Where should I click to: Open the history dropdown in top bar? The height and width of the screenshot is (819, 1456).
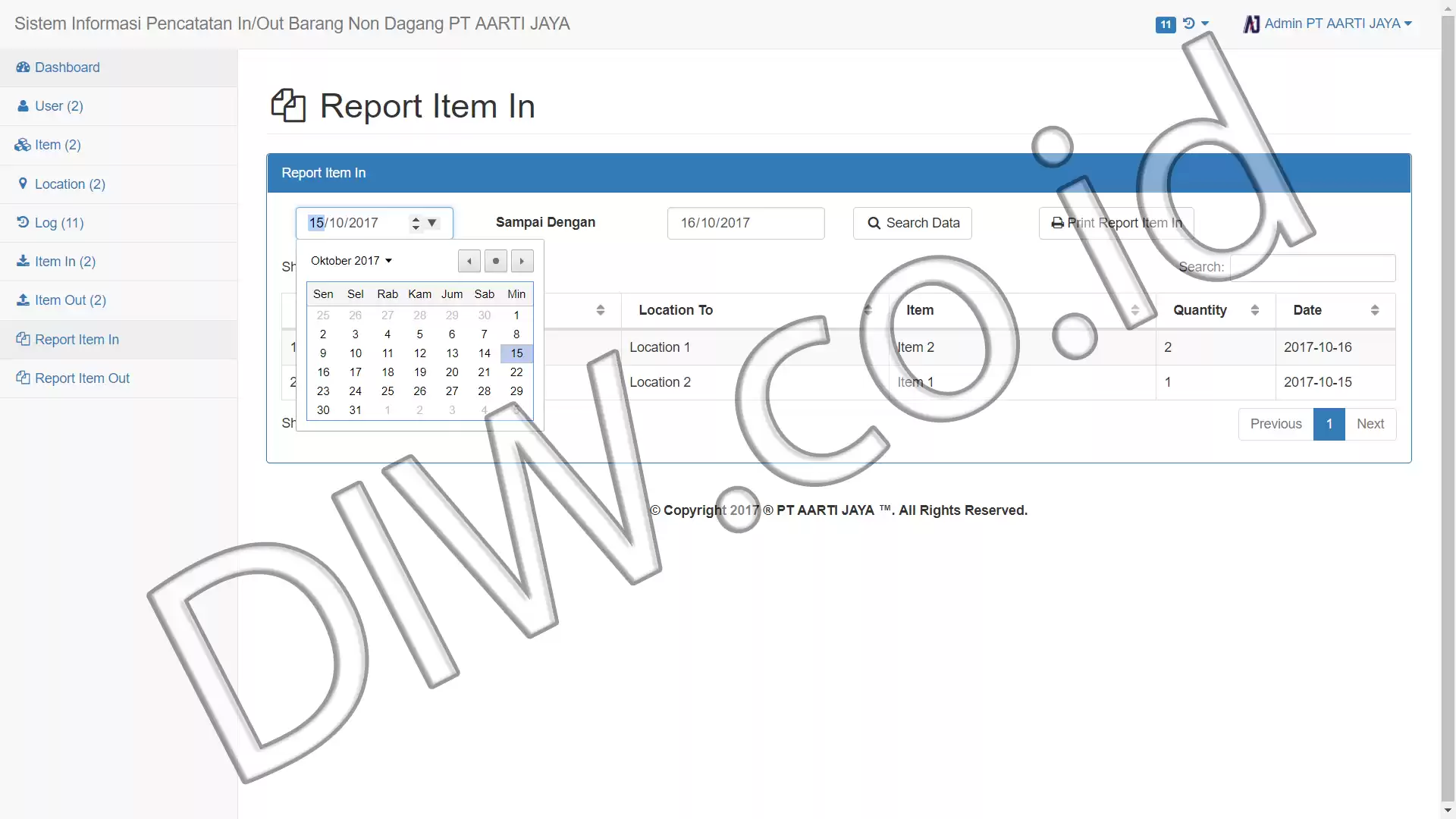click(1196, 24)
